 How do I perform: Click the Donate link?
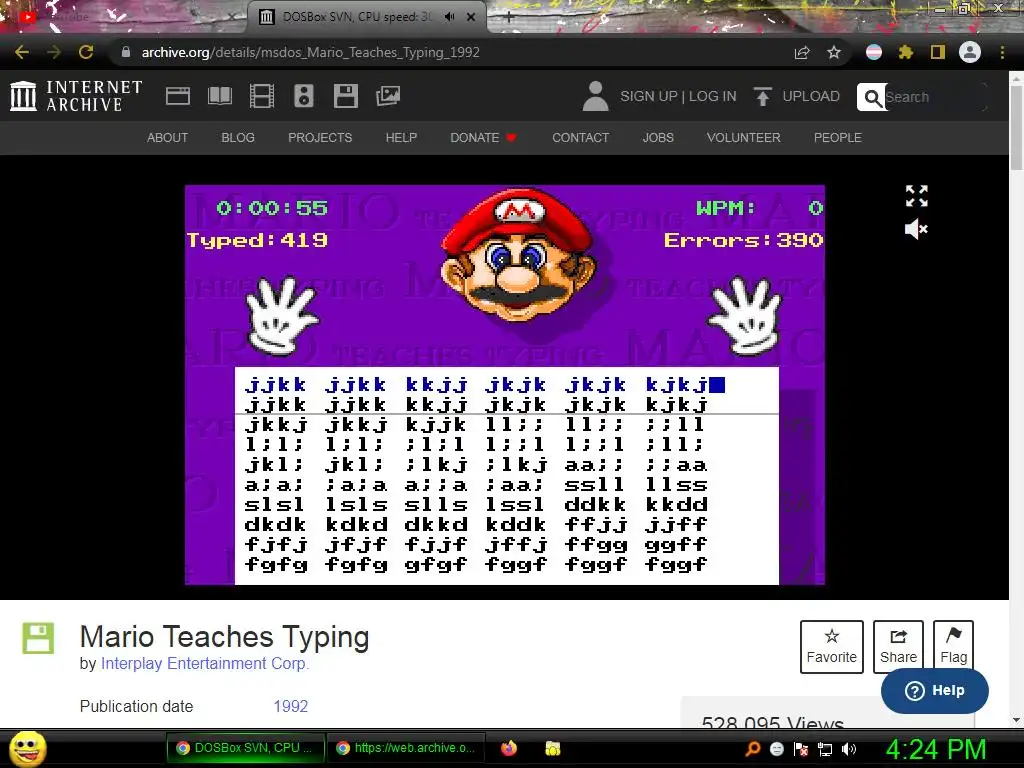[483, 138]
